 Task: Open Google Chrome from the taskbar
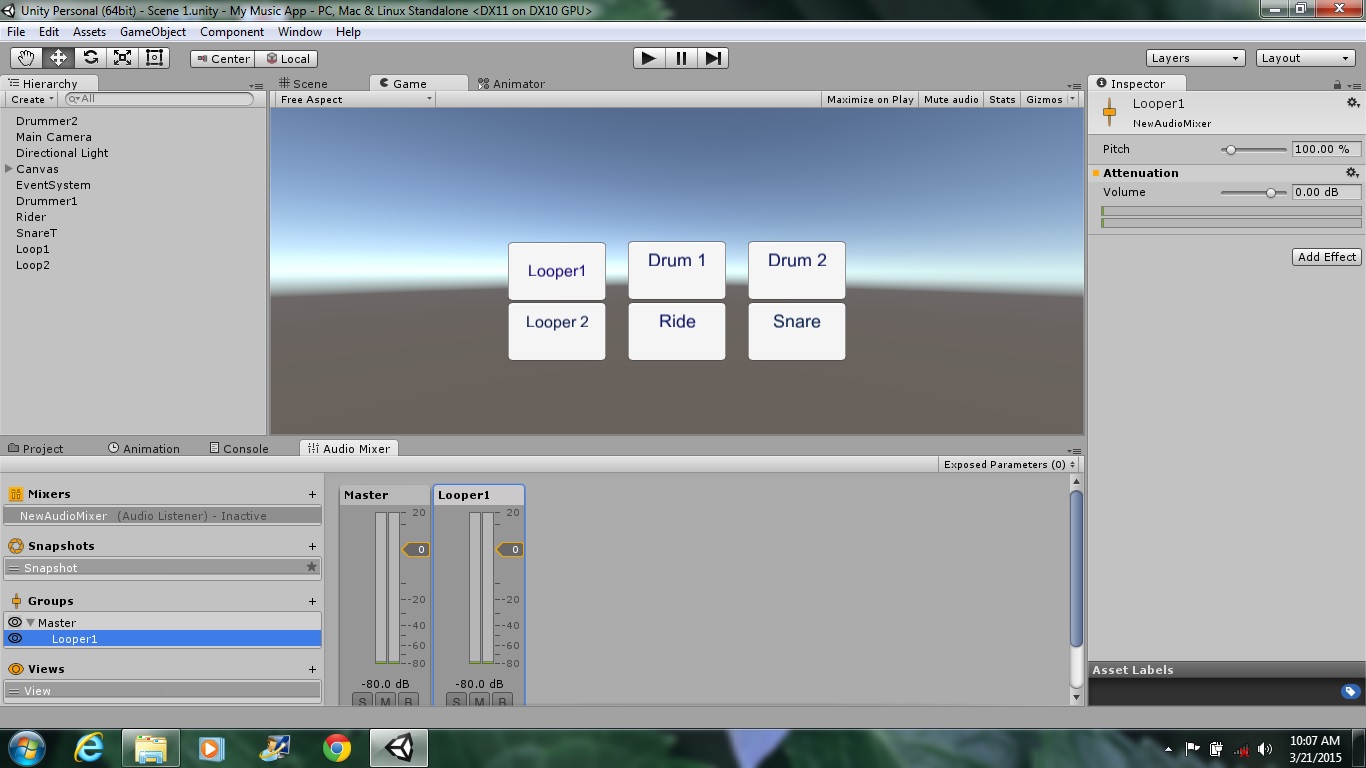[x=337, y=748]
